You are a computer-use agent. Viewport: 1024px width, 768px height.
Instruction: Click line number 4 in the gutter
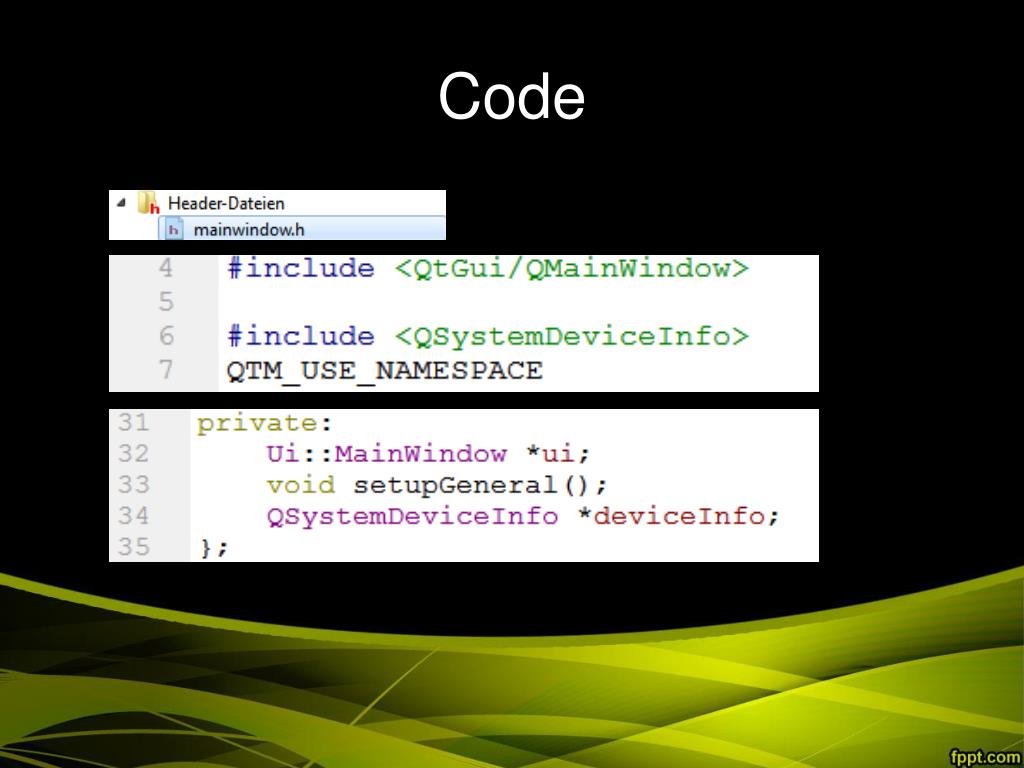(166, 268)
